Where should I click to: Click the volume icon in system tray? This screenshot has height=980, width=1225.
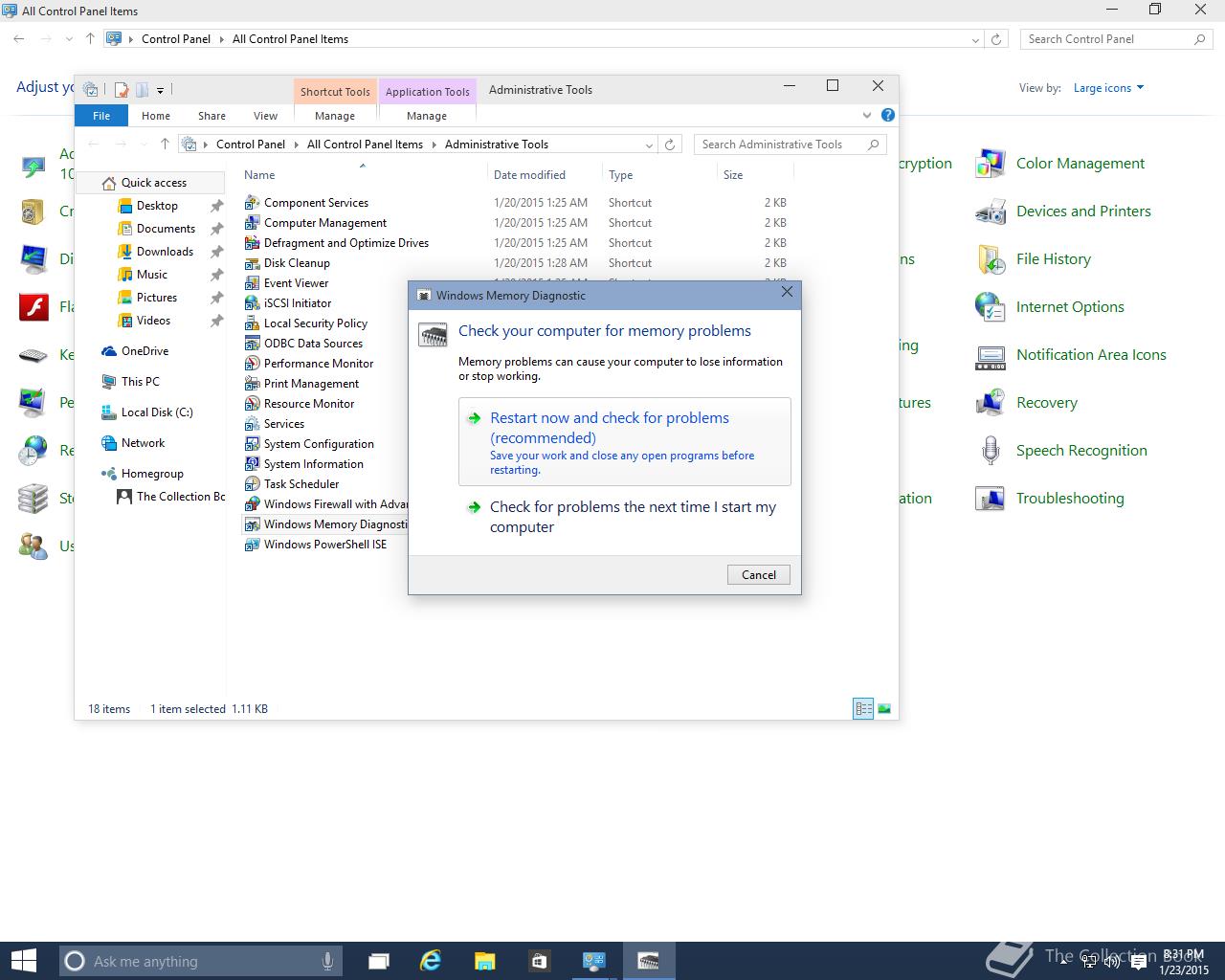(1111, 963)
